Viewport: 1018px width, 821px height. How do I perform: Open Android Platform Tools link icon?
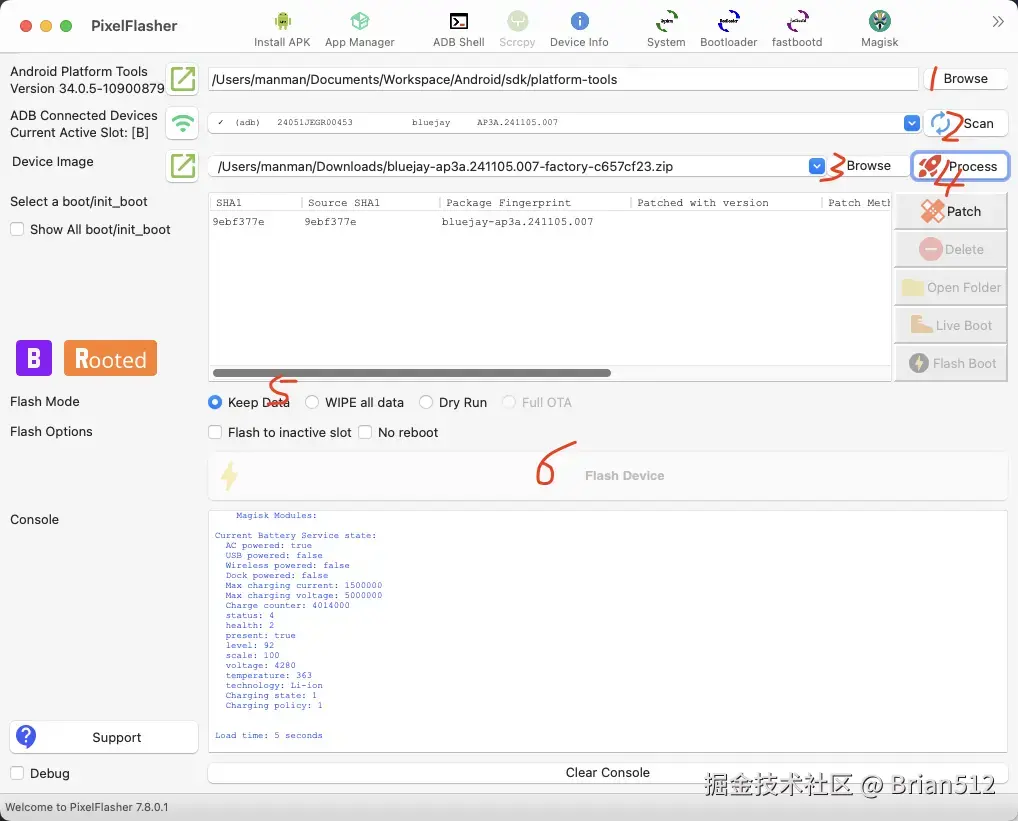coord(182,79)
